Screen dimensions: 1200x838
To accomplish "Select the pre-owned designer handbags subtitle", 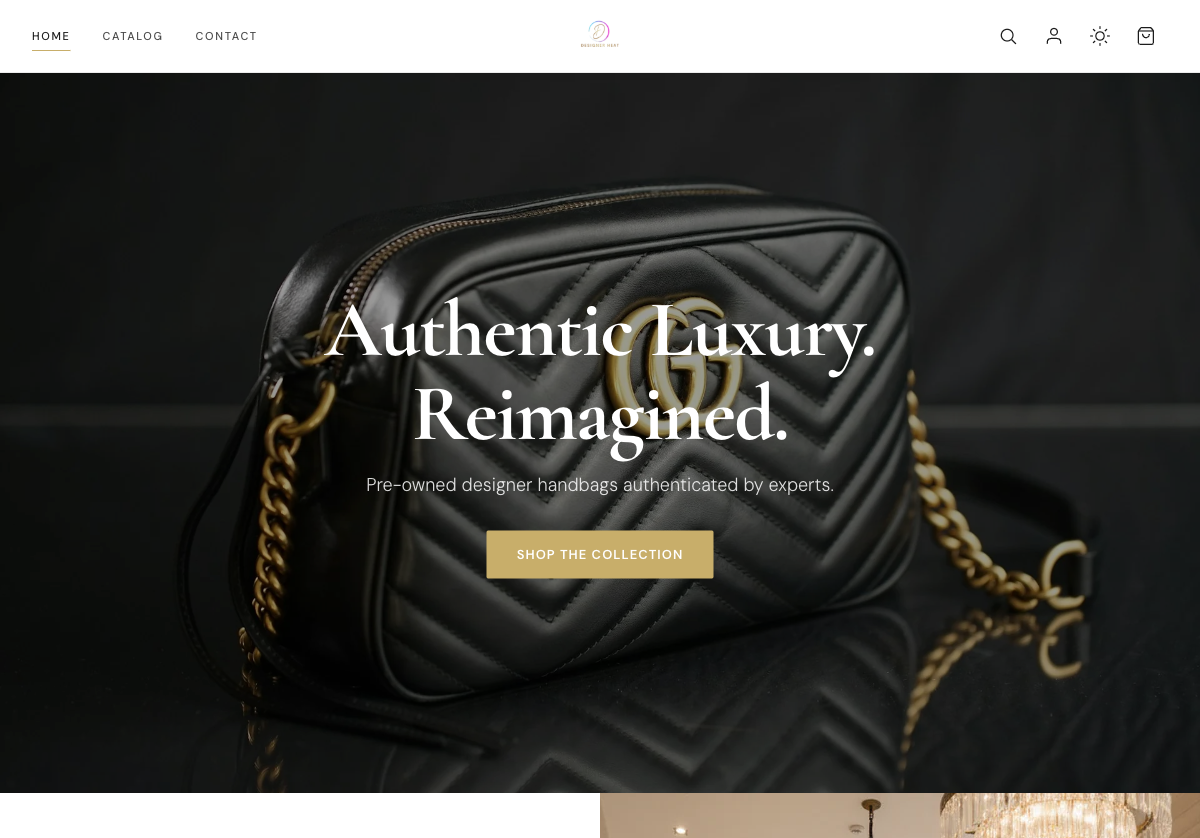I will pyautogui.click(x=600, y=485).
